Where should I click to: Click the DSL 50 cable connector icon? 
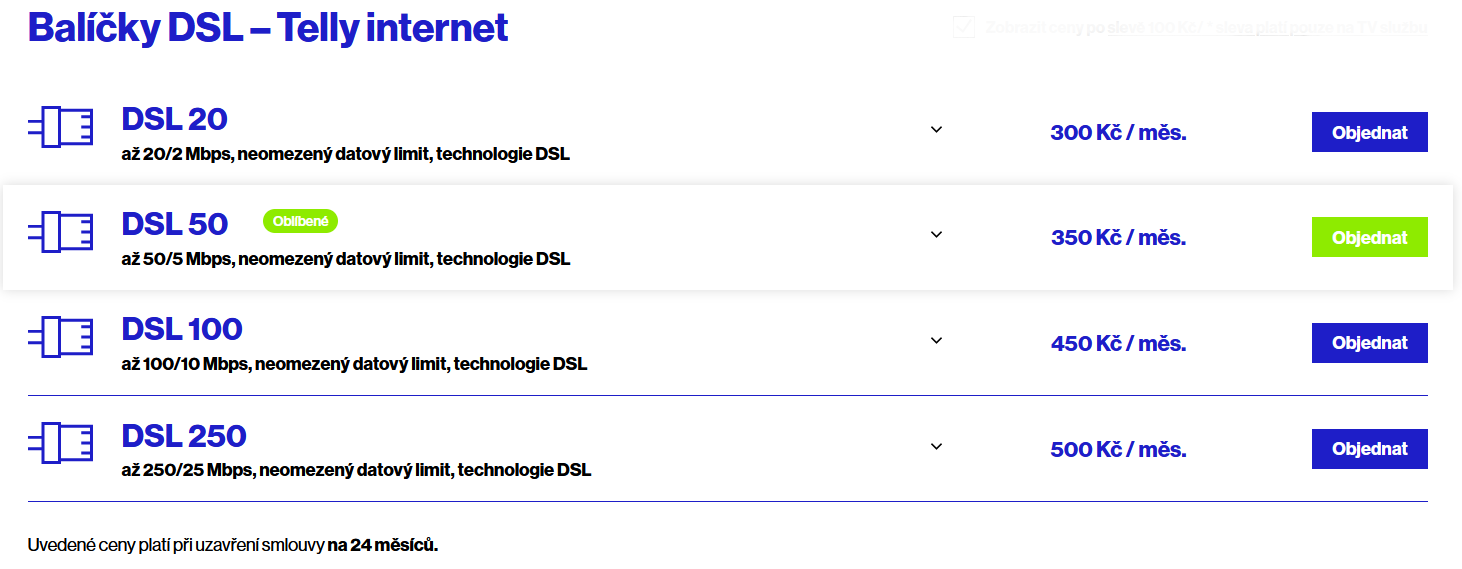click(60, 232)
